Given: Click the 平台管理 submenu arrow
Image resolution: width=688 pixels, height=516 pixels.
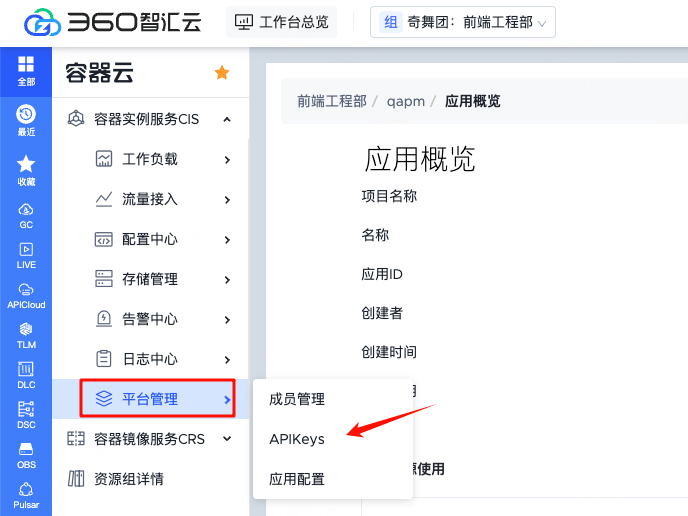Looking at the screenshot, I should pyautogui.click(x=227, y=400).
